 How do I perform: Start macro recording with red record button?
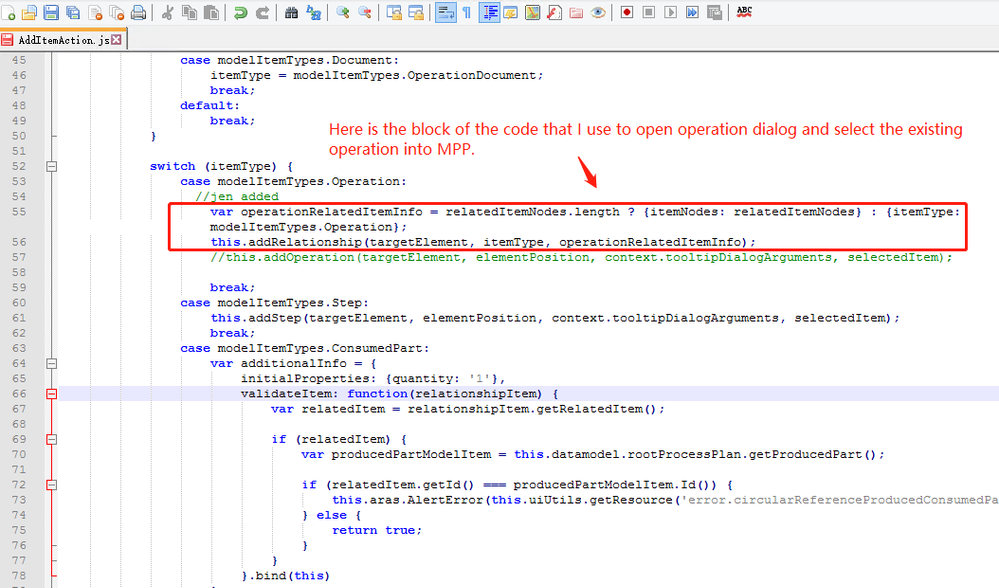point(626,13)
